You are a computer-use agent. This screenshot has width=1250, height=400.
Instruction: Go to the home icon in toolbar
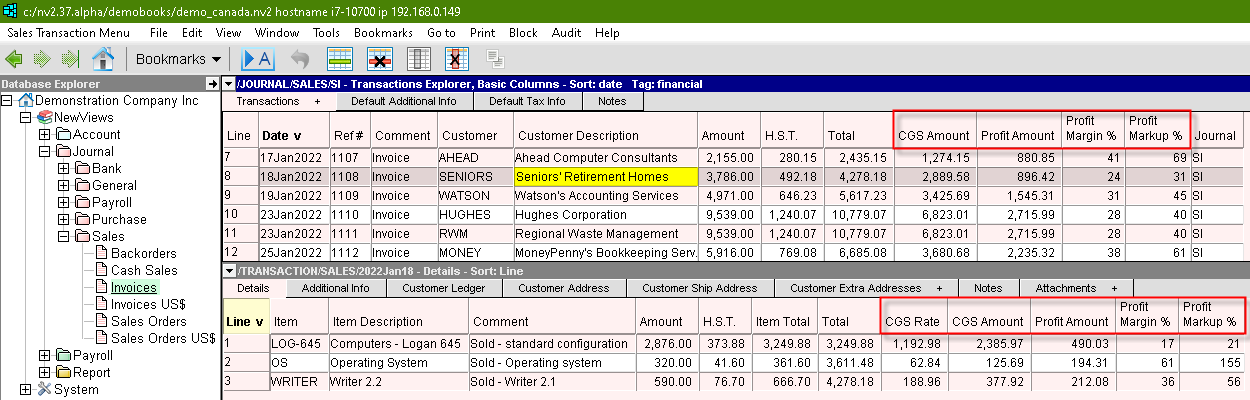[102, 58]
